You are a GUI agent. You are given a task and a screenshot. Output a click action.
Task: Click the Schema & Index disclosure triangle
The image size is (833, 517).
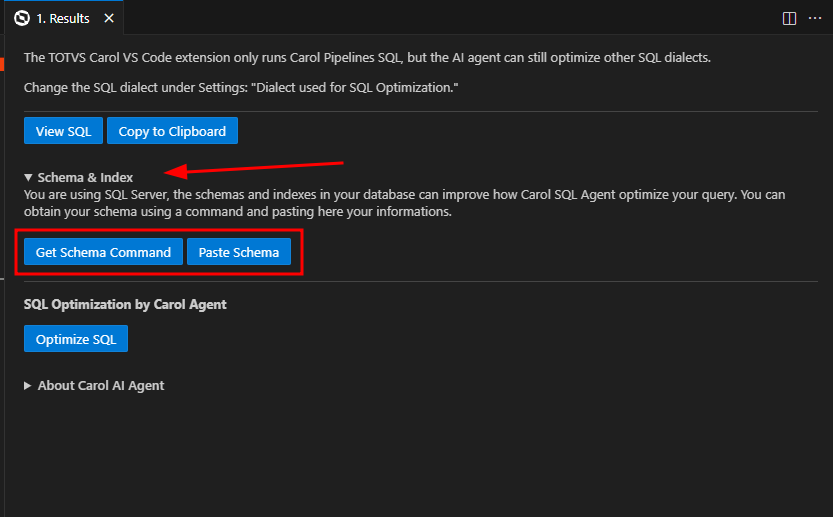[29, 177]
